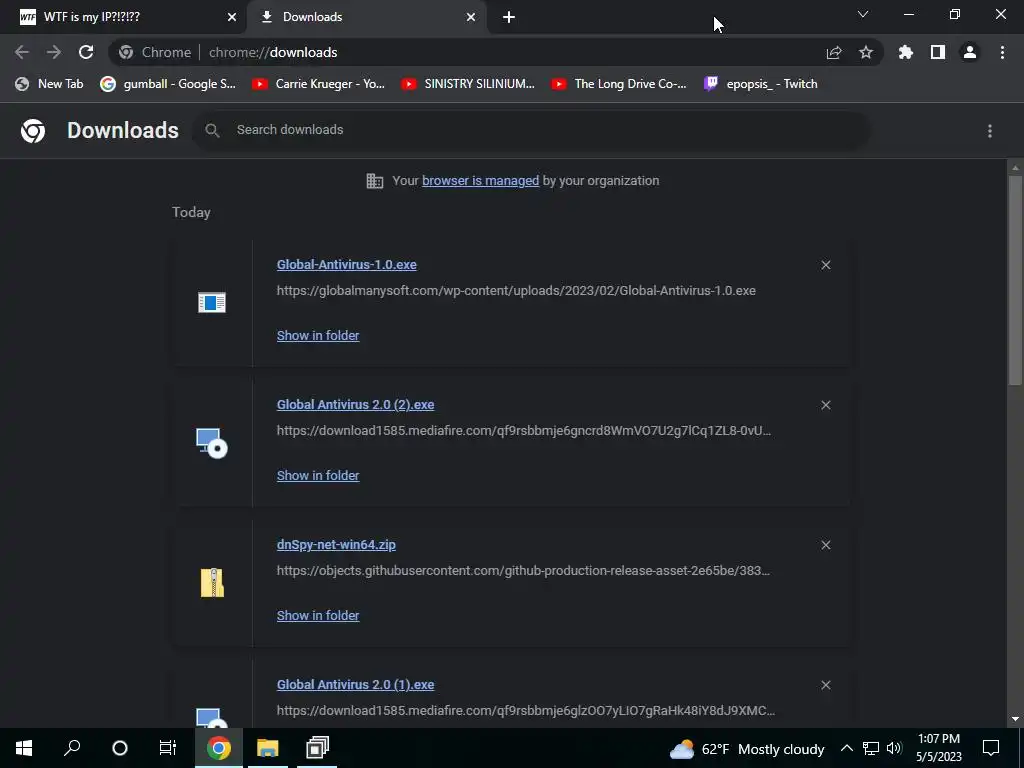Viewport: 1024px width, 768px height.
Task: Open dnSpy-net-win64.zip file link
Action: 336,545
